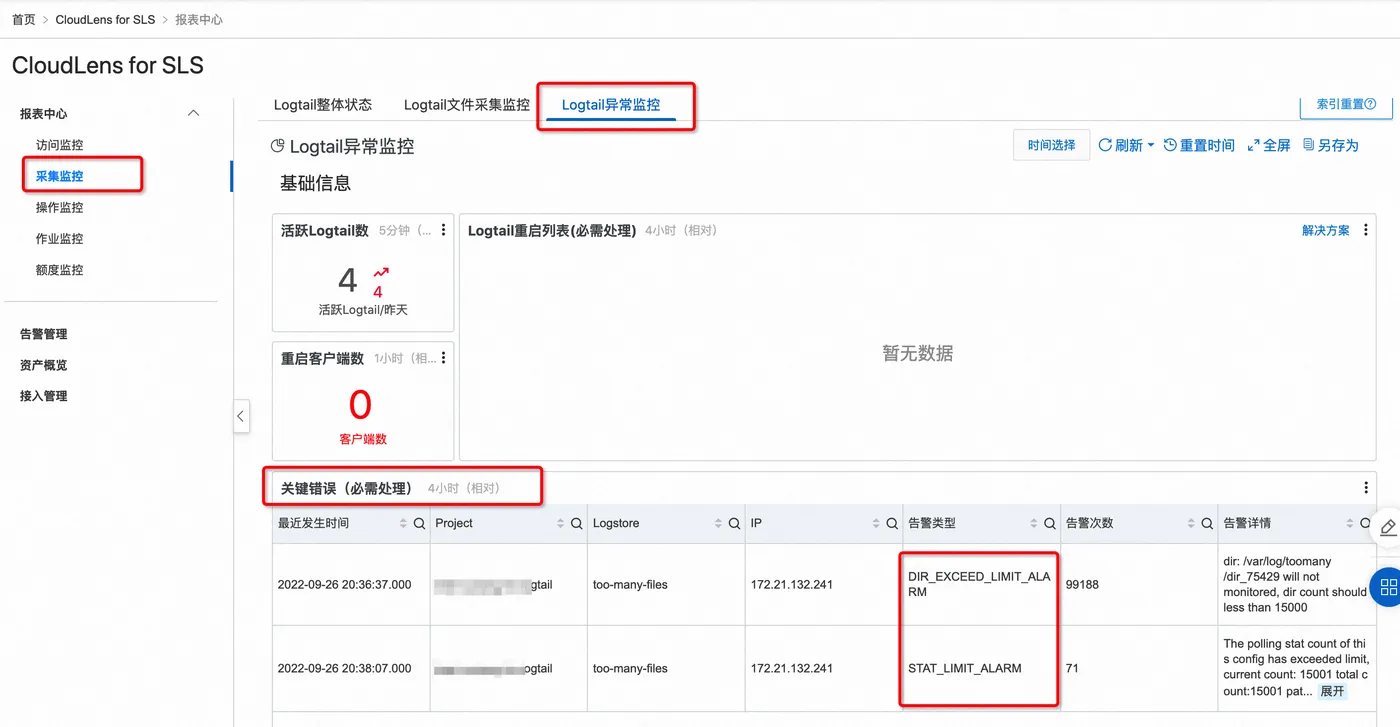Sort by Logstore column
The height and width of the screenshot is (727, 1400).
(718, 523)
